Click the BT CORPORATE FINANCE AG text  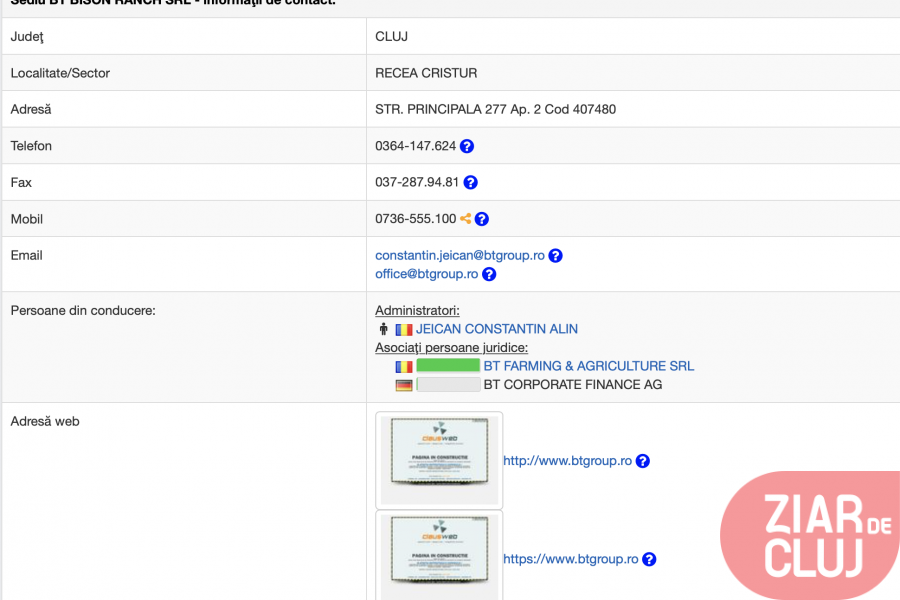(x=573, y=385)
